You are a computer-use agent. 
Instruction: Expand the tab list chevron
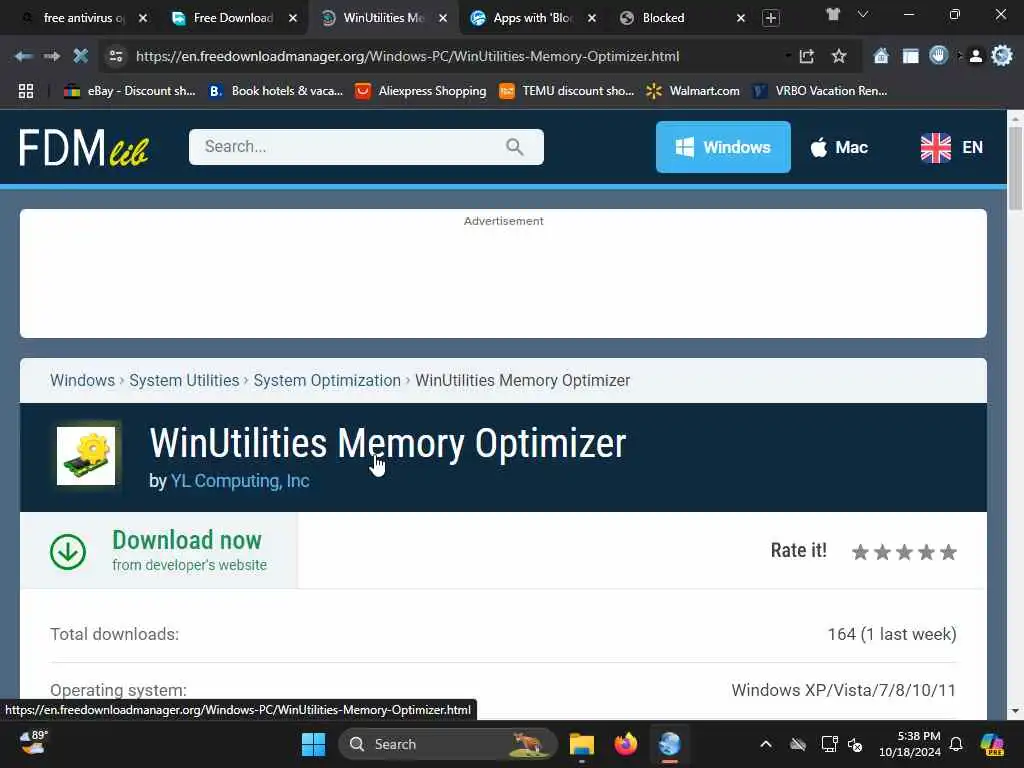(863, 14)
